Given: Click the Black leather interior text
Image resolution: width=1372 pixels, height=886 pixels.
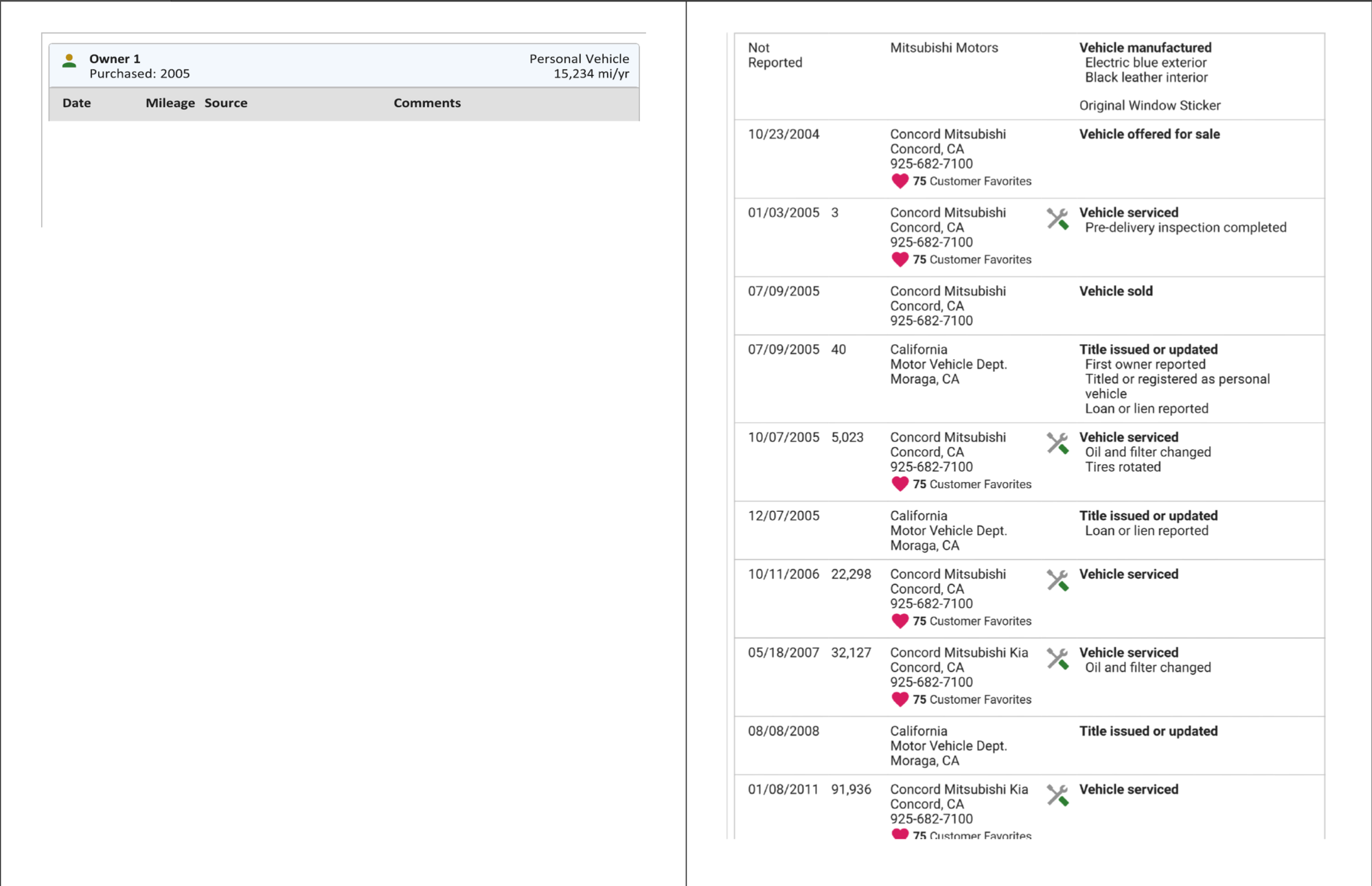Looking at the screenshot, I should point(1146,78).
